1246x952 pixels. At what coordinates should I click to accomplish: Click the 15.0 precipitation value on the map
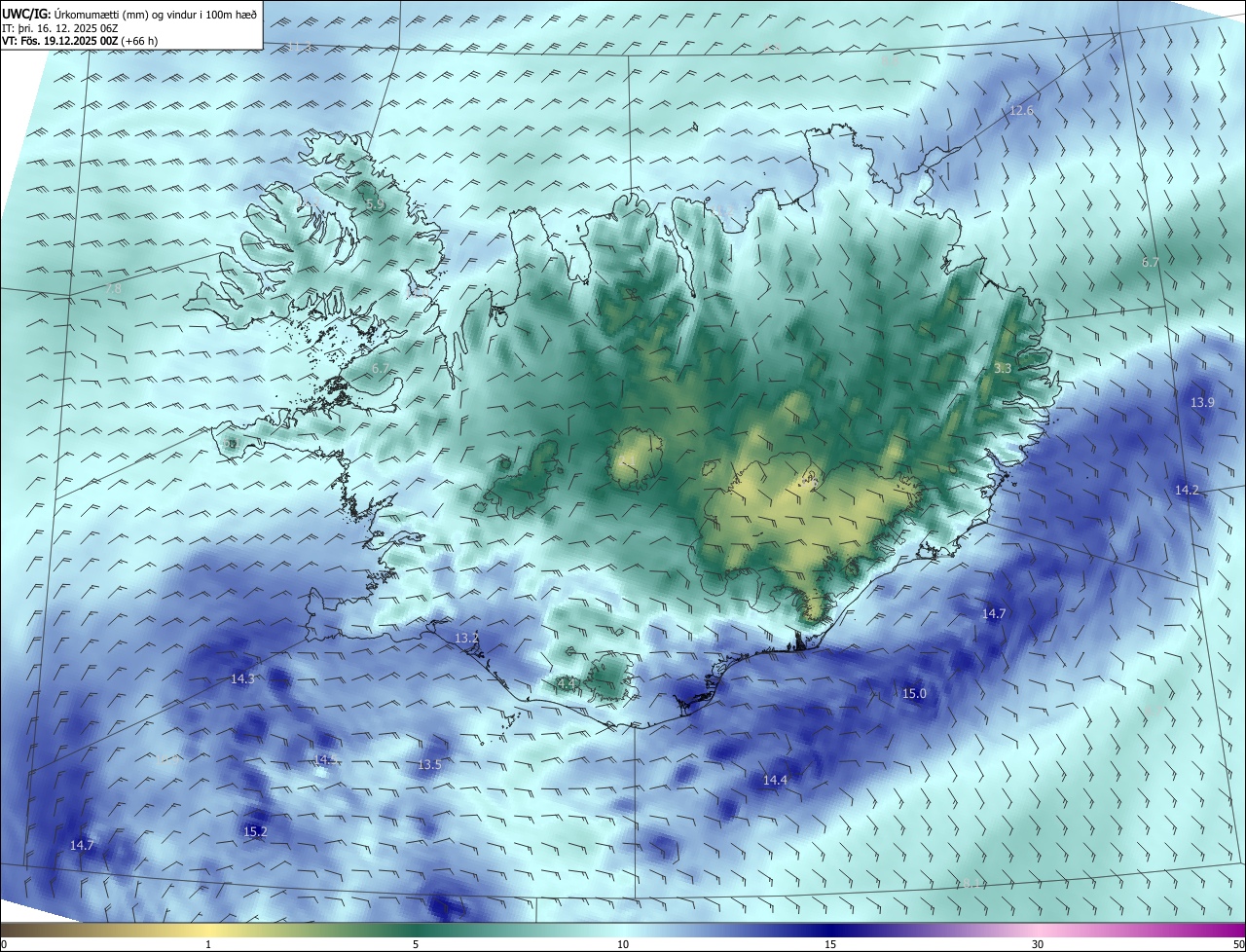coord(914,693)
